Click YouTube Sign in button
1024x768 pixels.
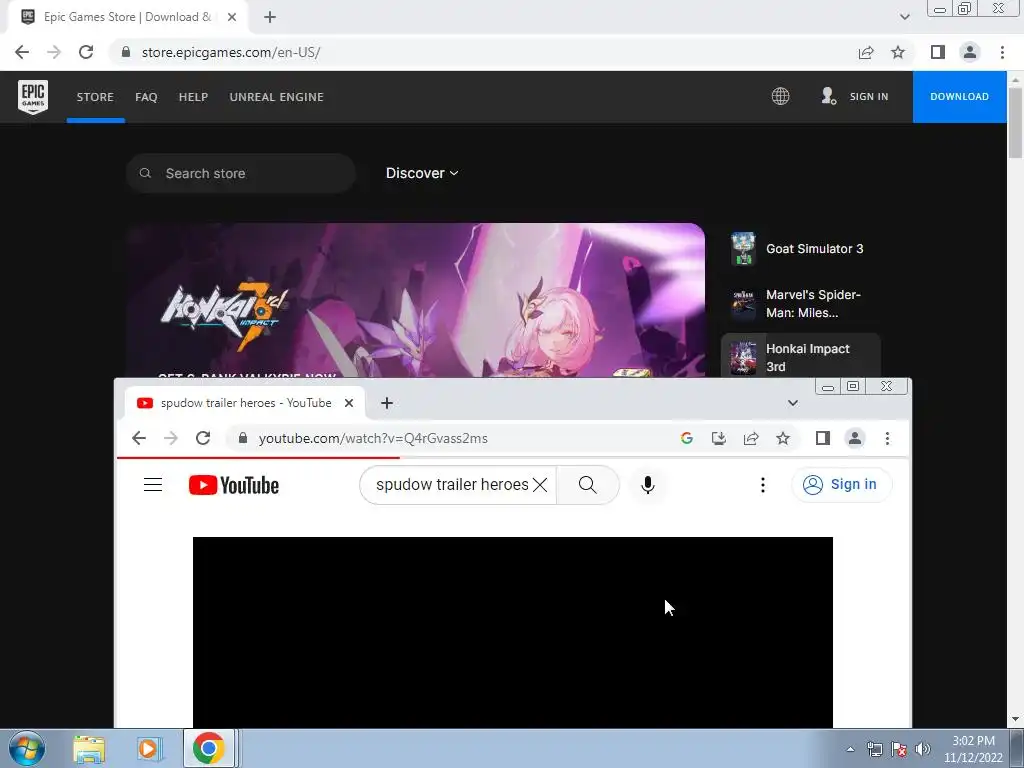841,485
